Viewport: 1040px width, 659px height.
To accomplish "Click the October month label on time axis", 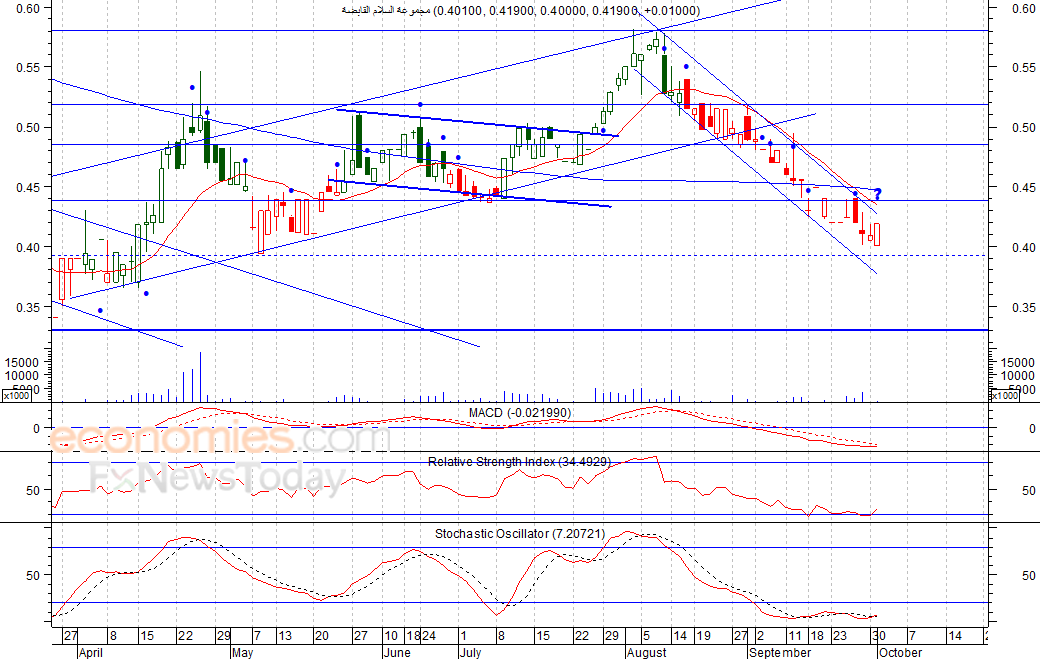I will point(900,652).
